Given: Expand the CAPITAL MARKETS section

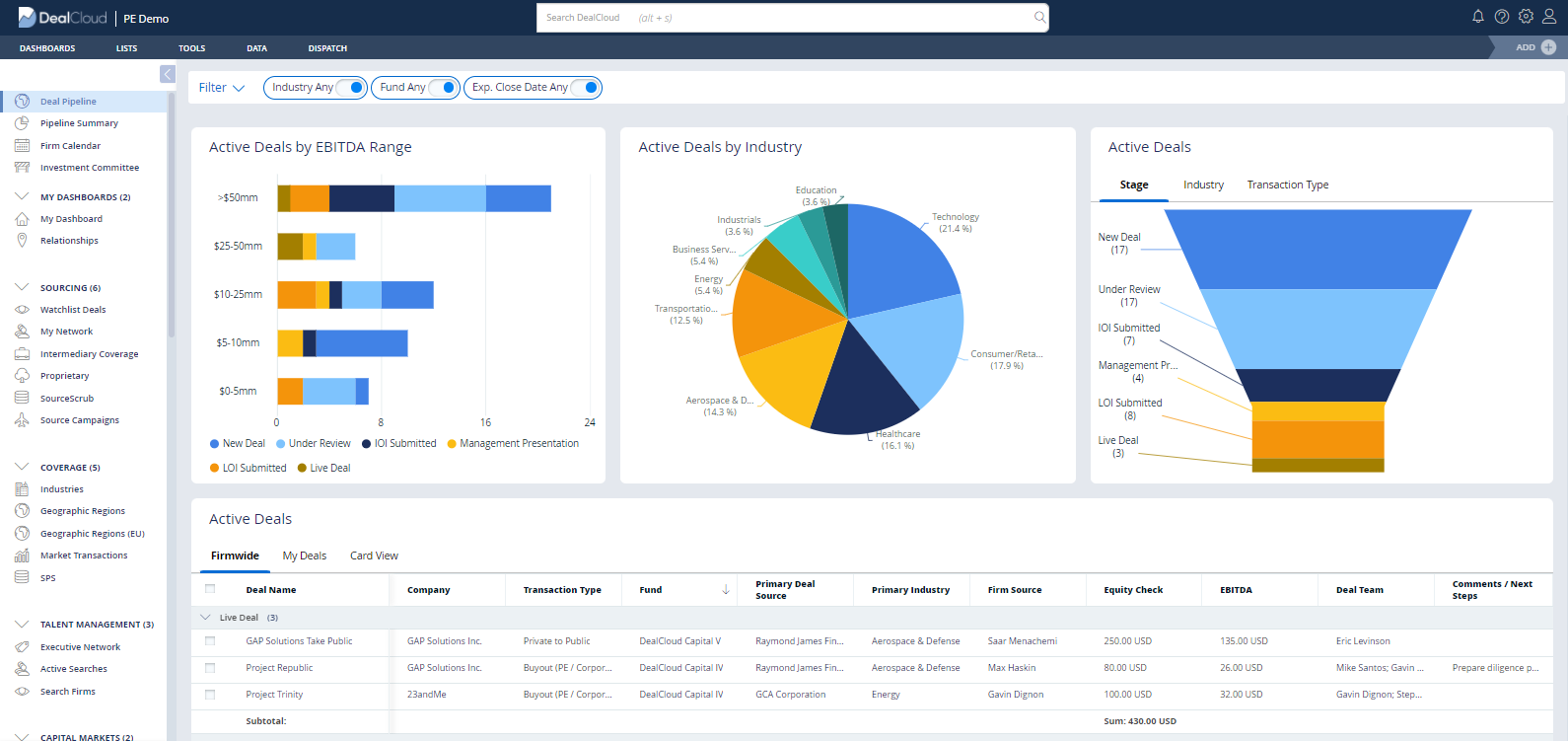Looking at the screenshot, I should 22,736.
